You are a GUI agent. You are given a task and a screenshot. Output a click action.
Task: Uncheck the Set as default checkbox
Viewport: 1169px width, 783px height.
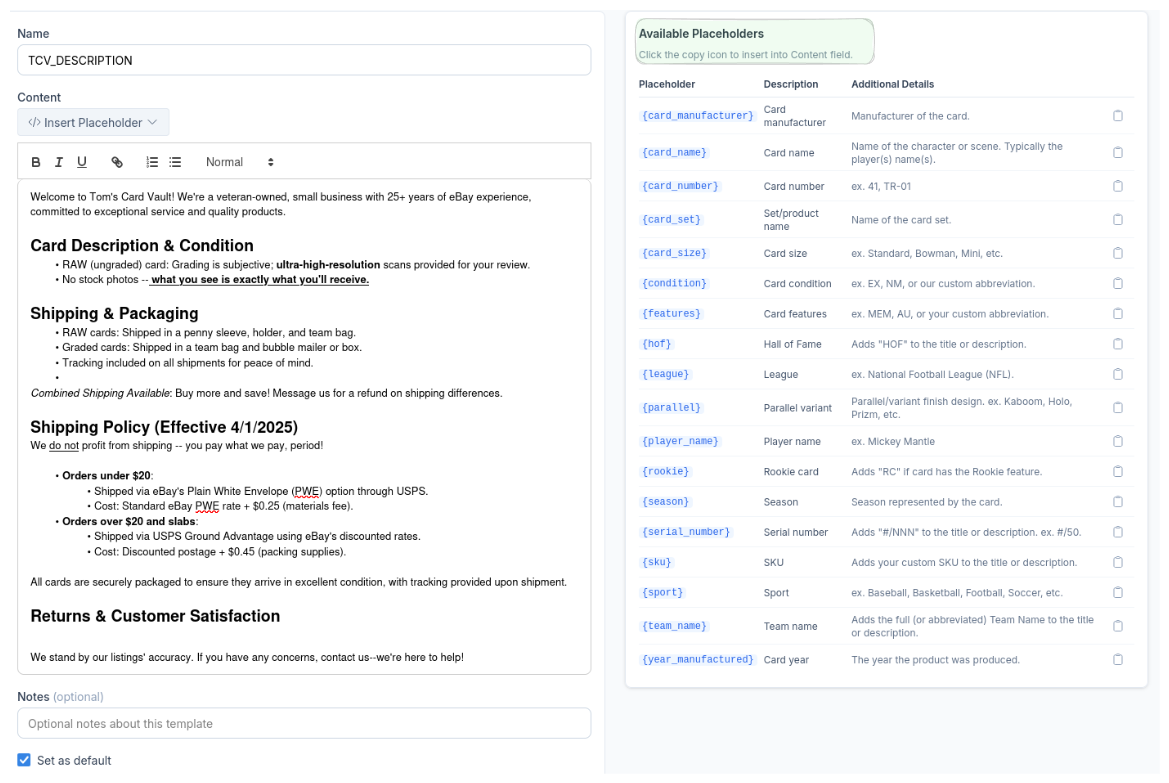point(23,760)
